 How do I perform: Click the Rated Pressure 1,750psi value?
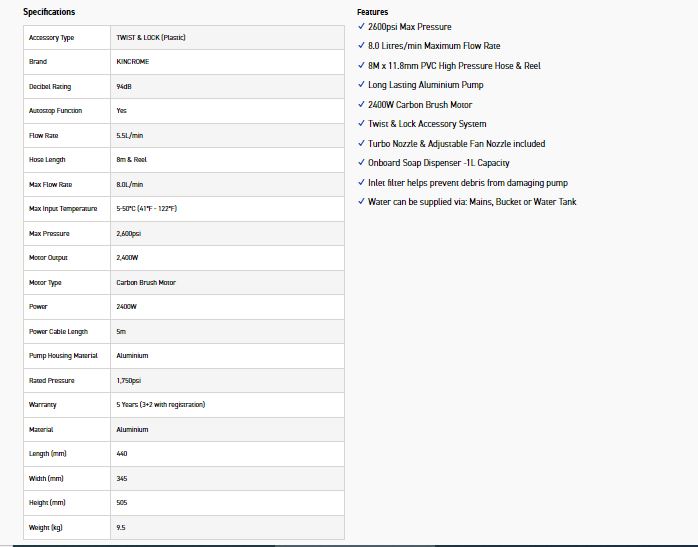click(131, 380)
